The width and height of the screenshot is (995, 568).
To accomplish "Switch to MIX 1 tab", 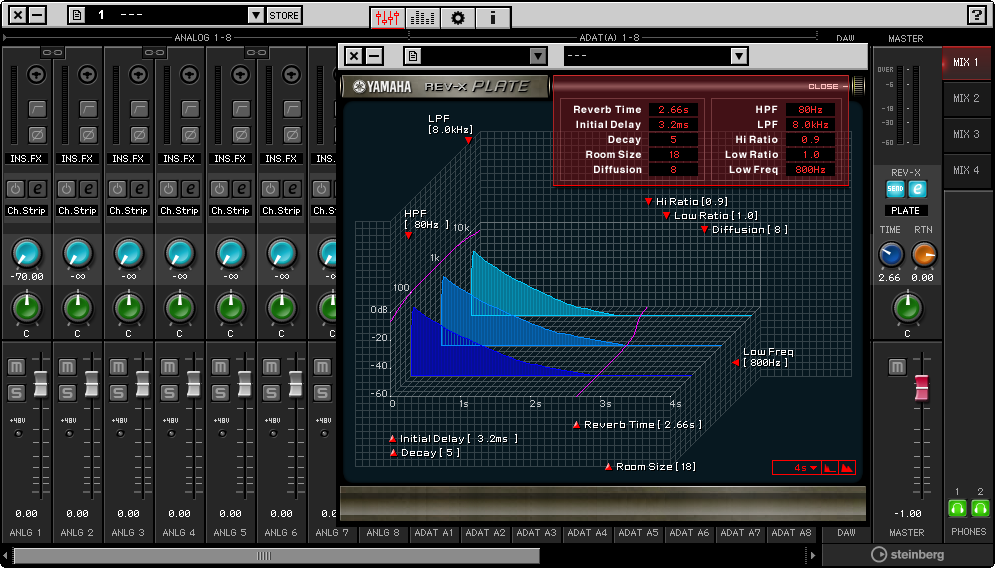I will pyautogui.click(x=966, y=62).
